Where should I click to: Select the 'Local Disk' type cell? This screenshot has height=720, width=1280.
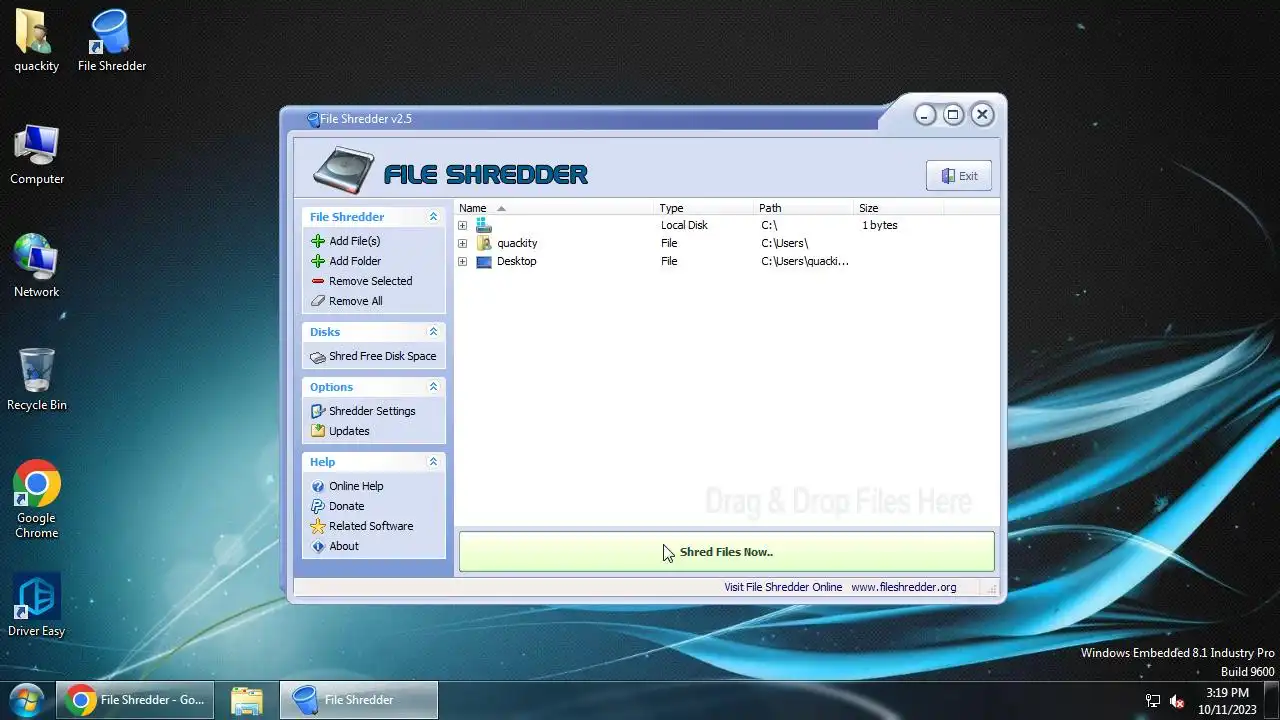(x=684, y=225)
